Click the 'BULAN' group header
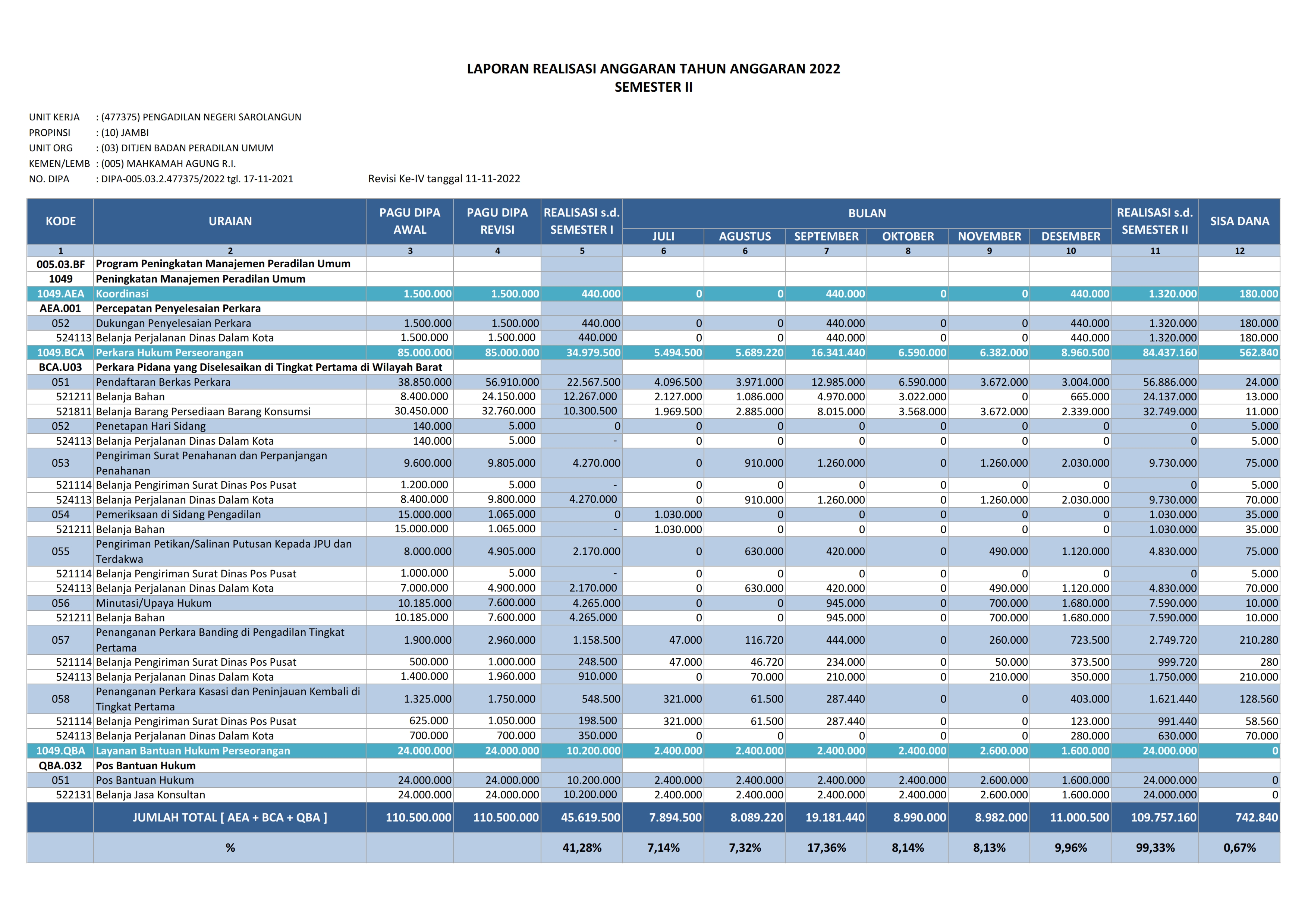This screenshot has width=1308, height=924. [867, 214]
